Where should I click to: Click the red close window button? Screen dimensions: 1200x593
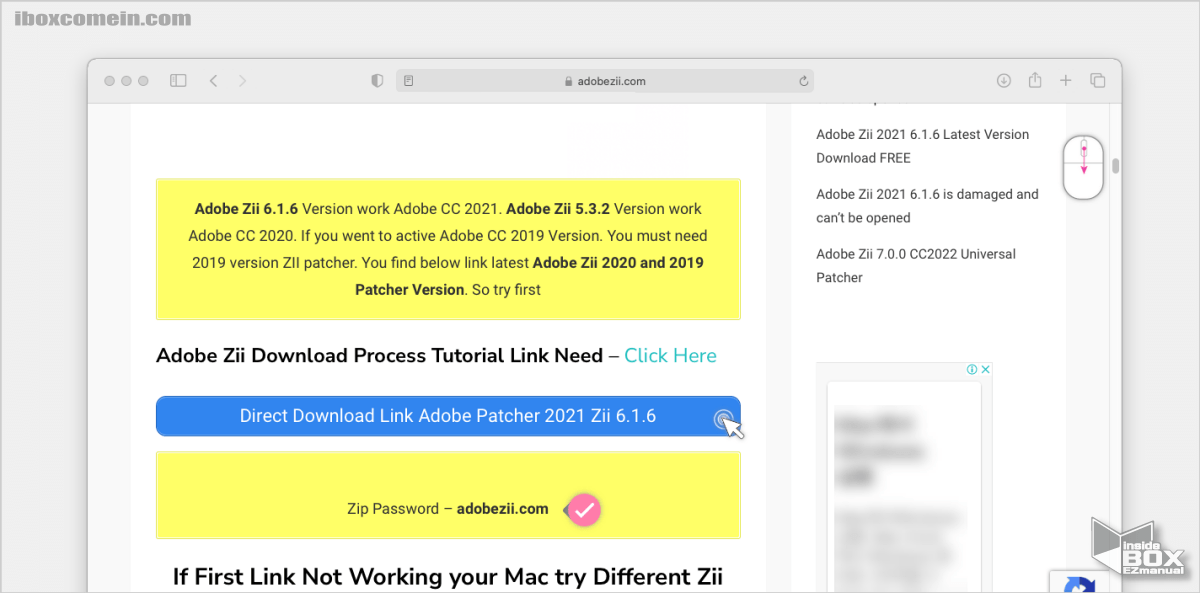(x=109, y=81)
